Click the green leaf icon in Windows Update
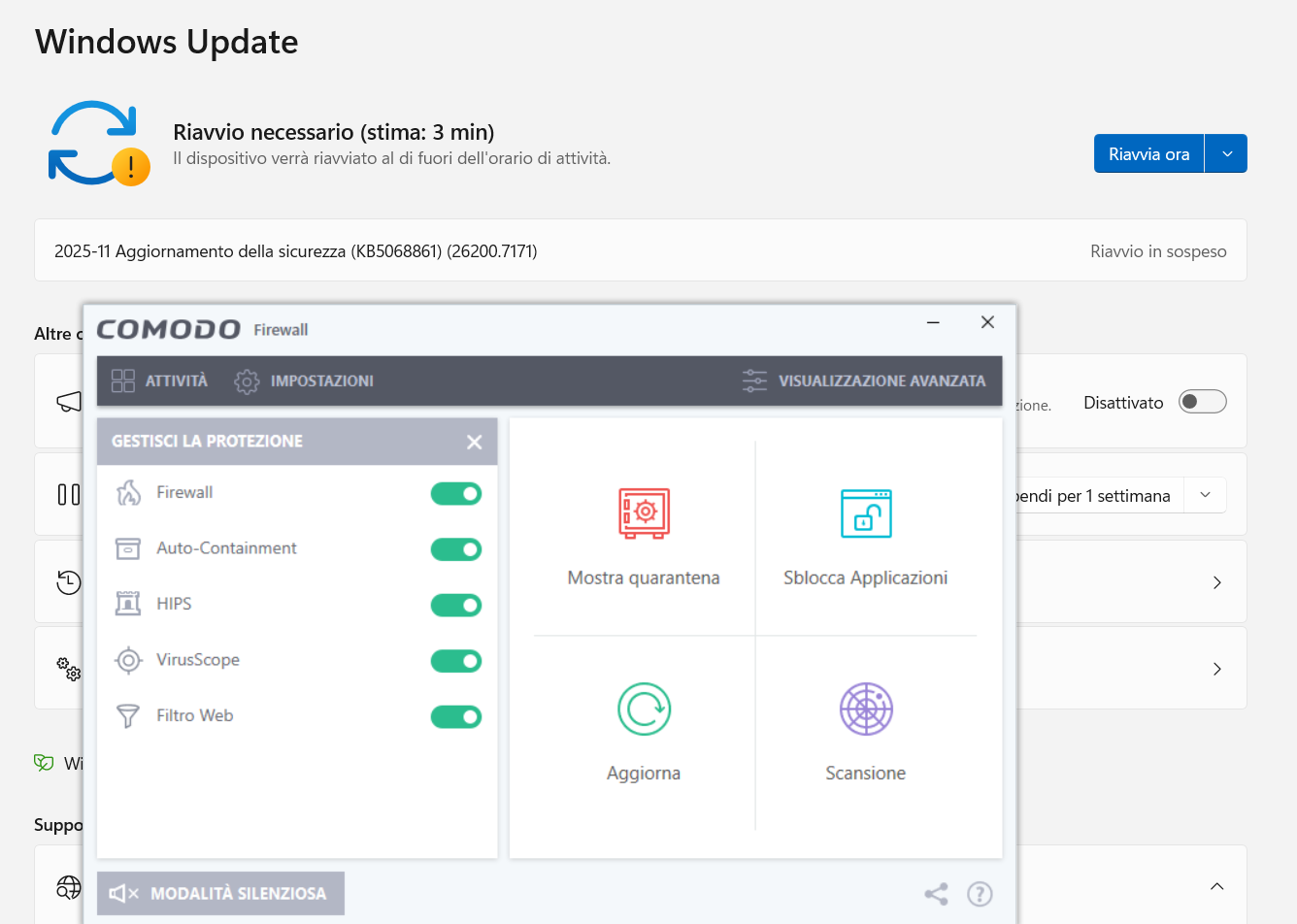Image resolution: width=1297 pixels, height=924 pixels. 44,763
